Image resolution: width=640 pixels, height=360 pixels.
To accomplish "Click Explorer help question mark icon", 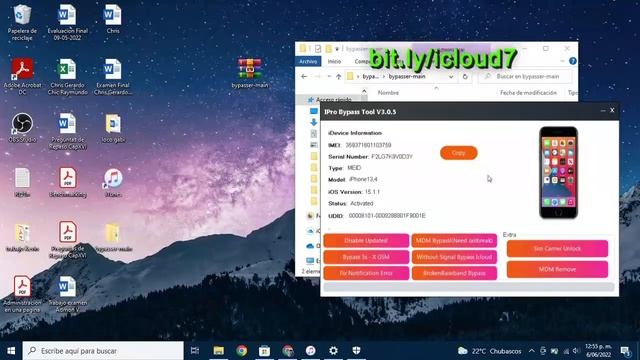I will point(573,61).
